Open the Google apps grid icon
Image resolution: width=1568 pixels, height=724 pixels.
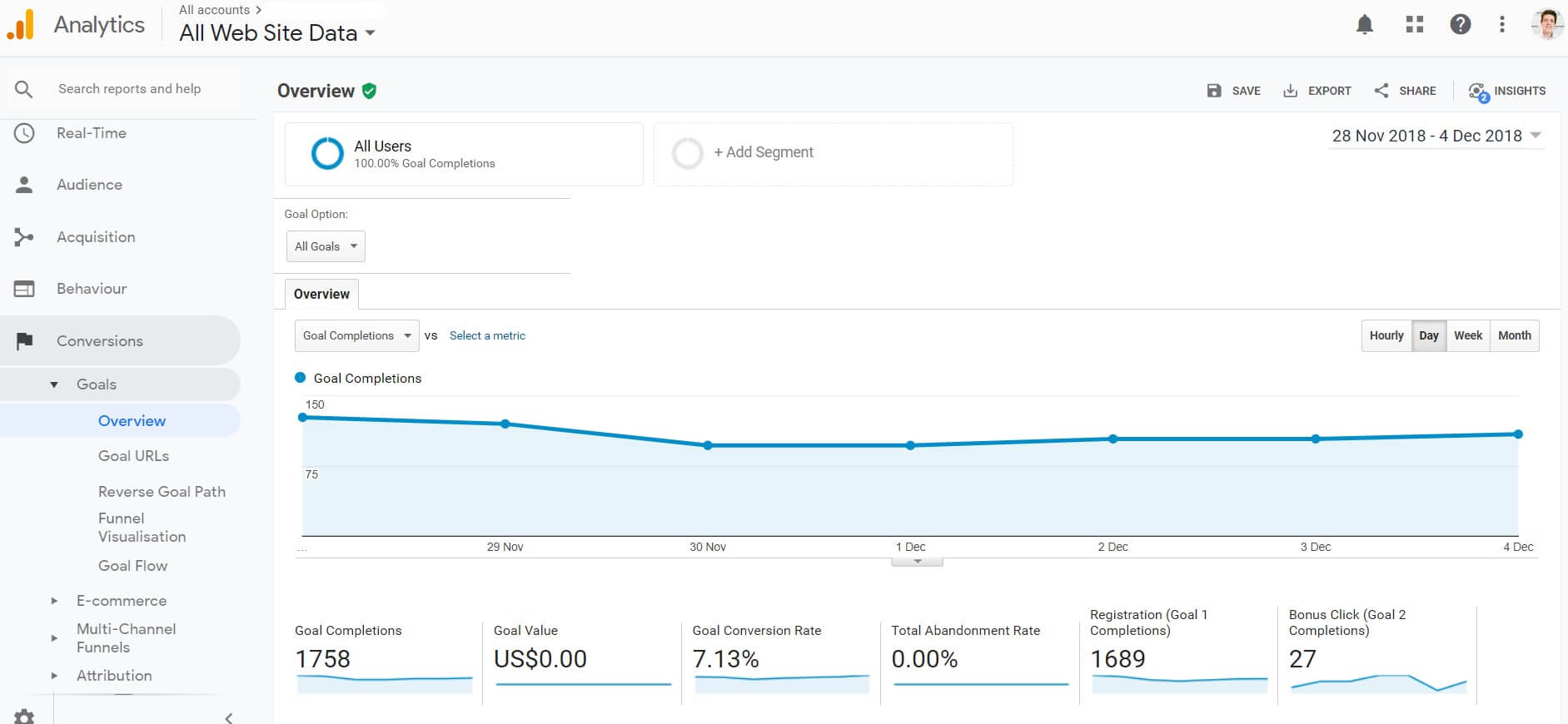[1414, 25]
